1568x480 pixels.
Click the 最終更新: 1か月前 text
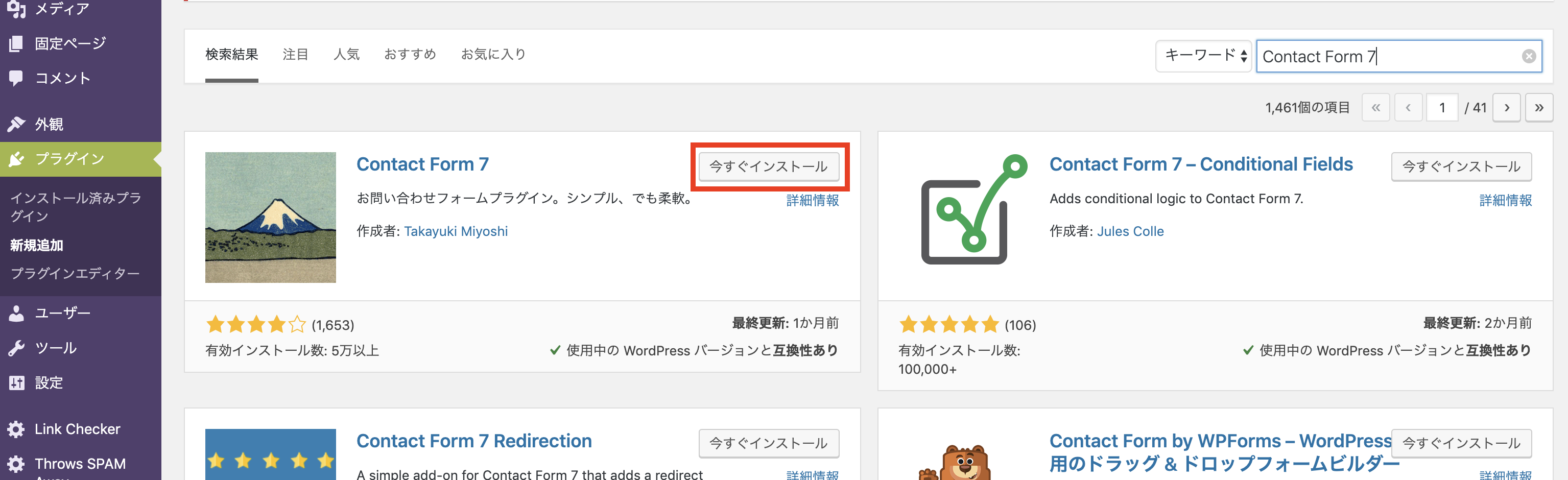[x=785, y=323]
